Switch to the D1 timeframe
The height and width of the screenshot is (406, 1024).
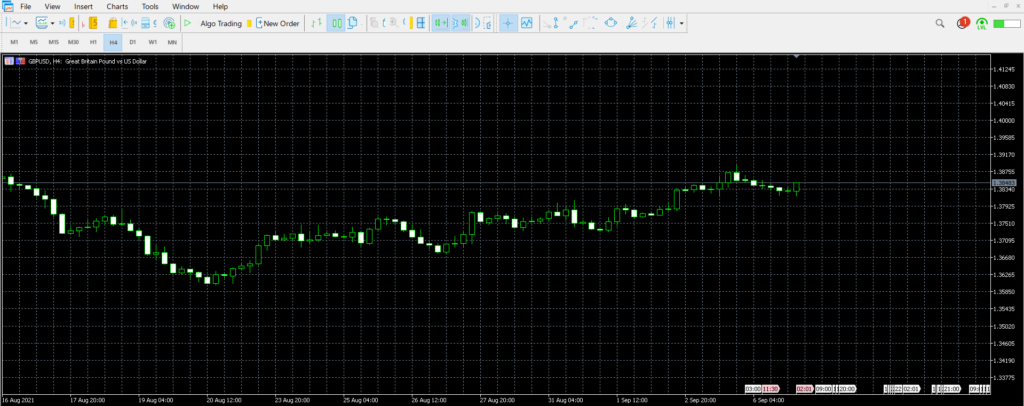[x=133, y=42]
